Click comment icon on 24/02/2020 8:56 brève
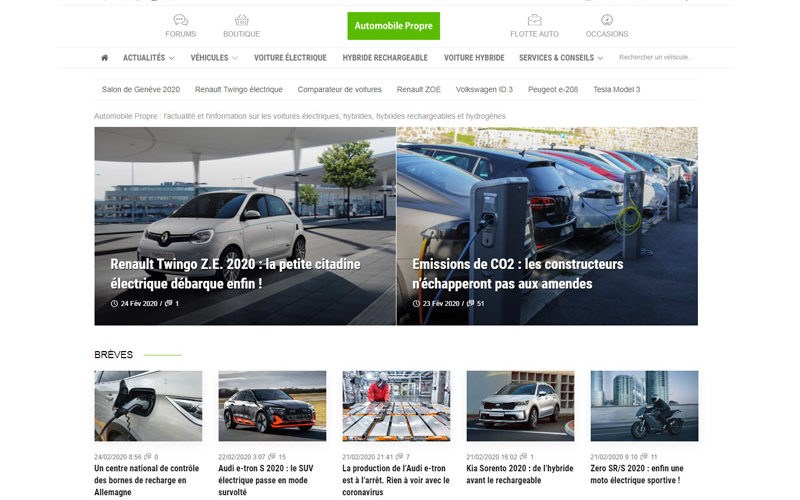This screenshot has width=800, height=500. pos(148,457)
